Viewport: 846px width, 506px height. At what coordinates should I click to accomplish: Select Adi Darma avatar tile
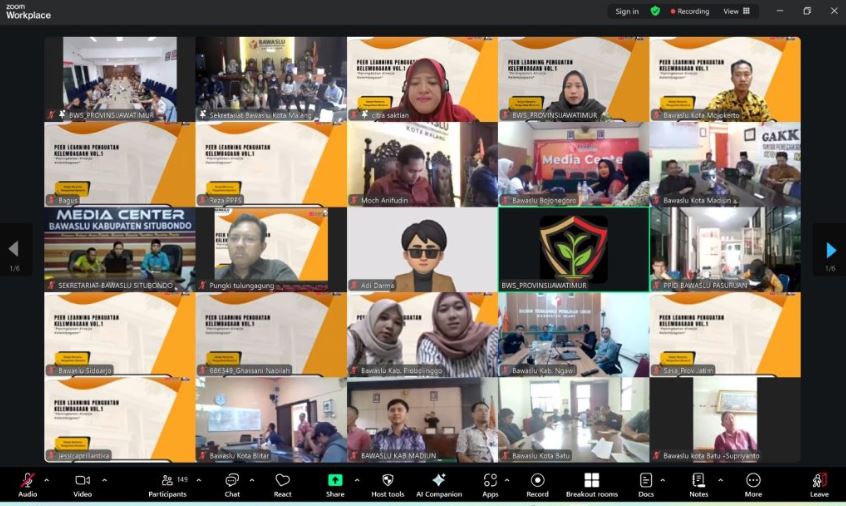[422, 249]
